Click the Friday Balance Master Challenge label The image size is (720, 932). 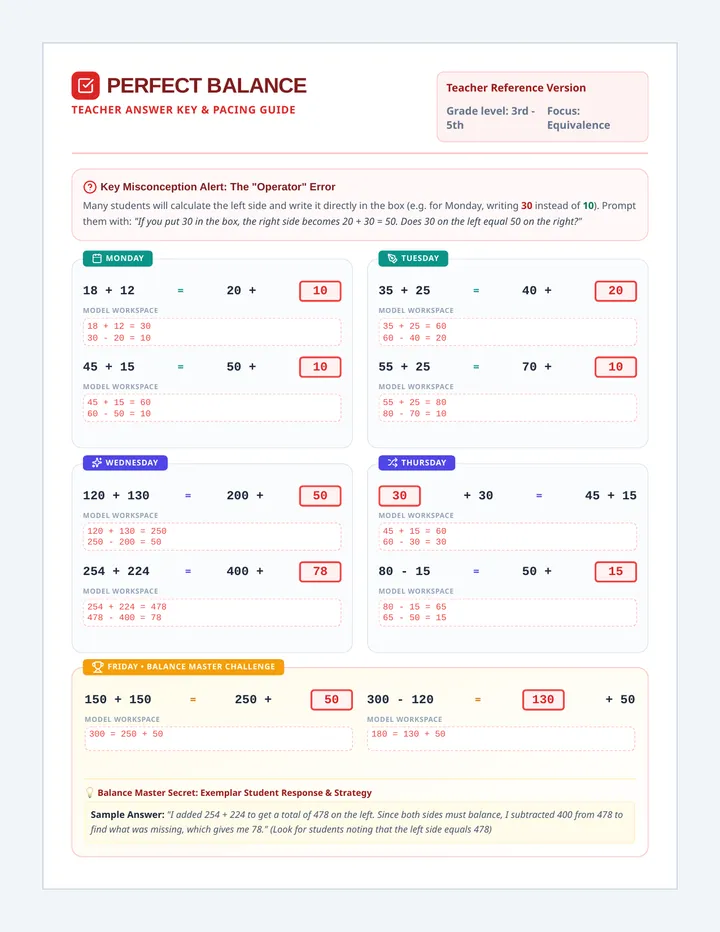(184, 667)
